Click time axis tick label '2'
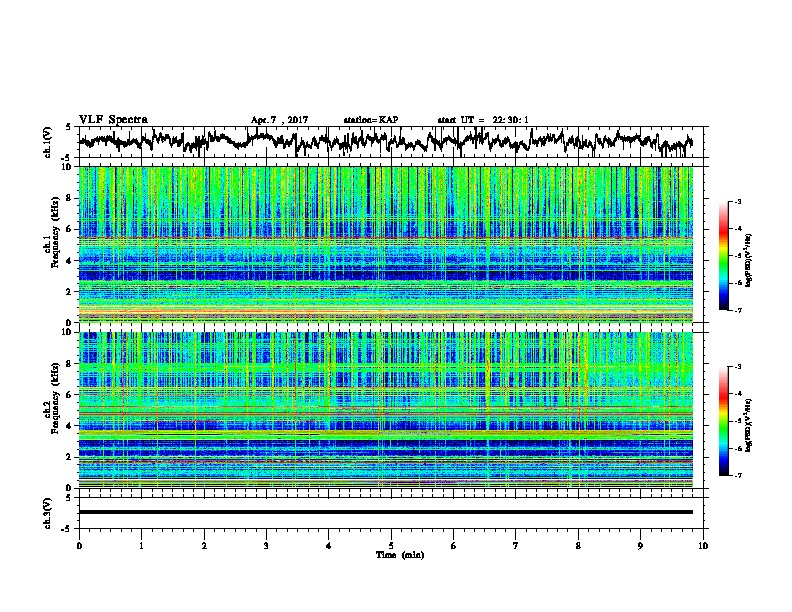 204,546
